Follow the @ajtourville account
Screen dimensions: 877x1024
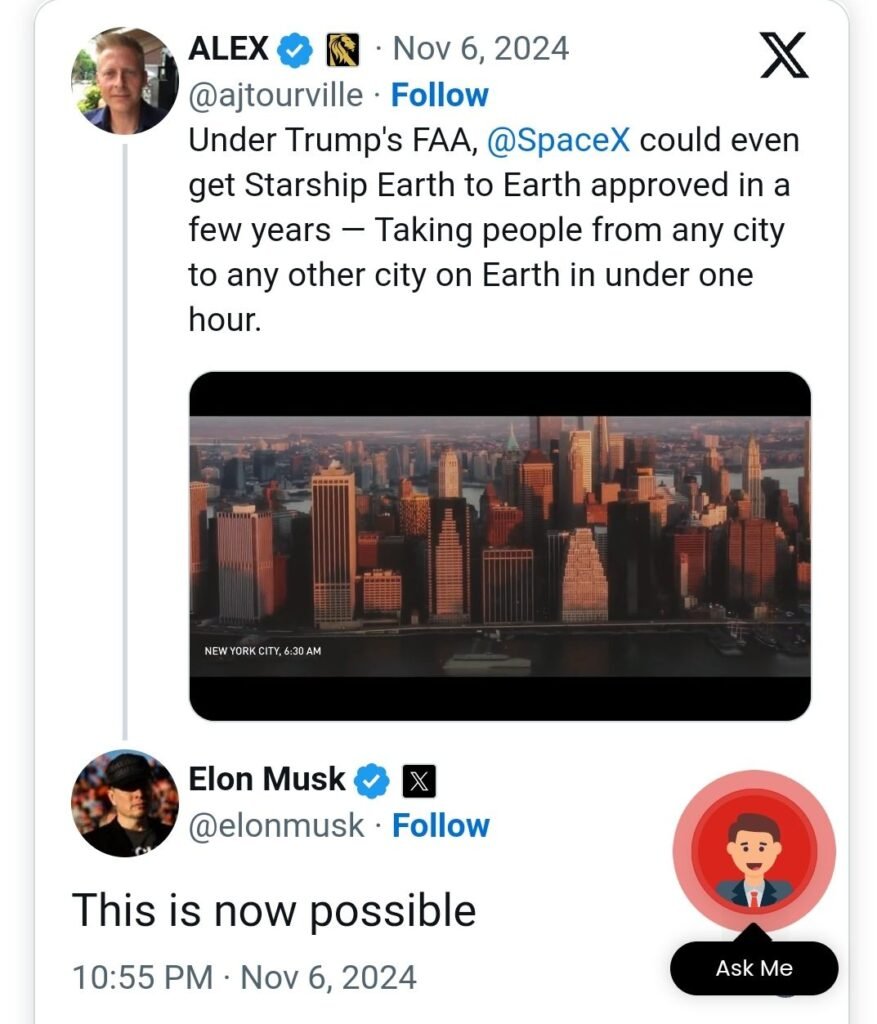439,95
